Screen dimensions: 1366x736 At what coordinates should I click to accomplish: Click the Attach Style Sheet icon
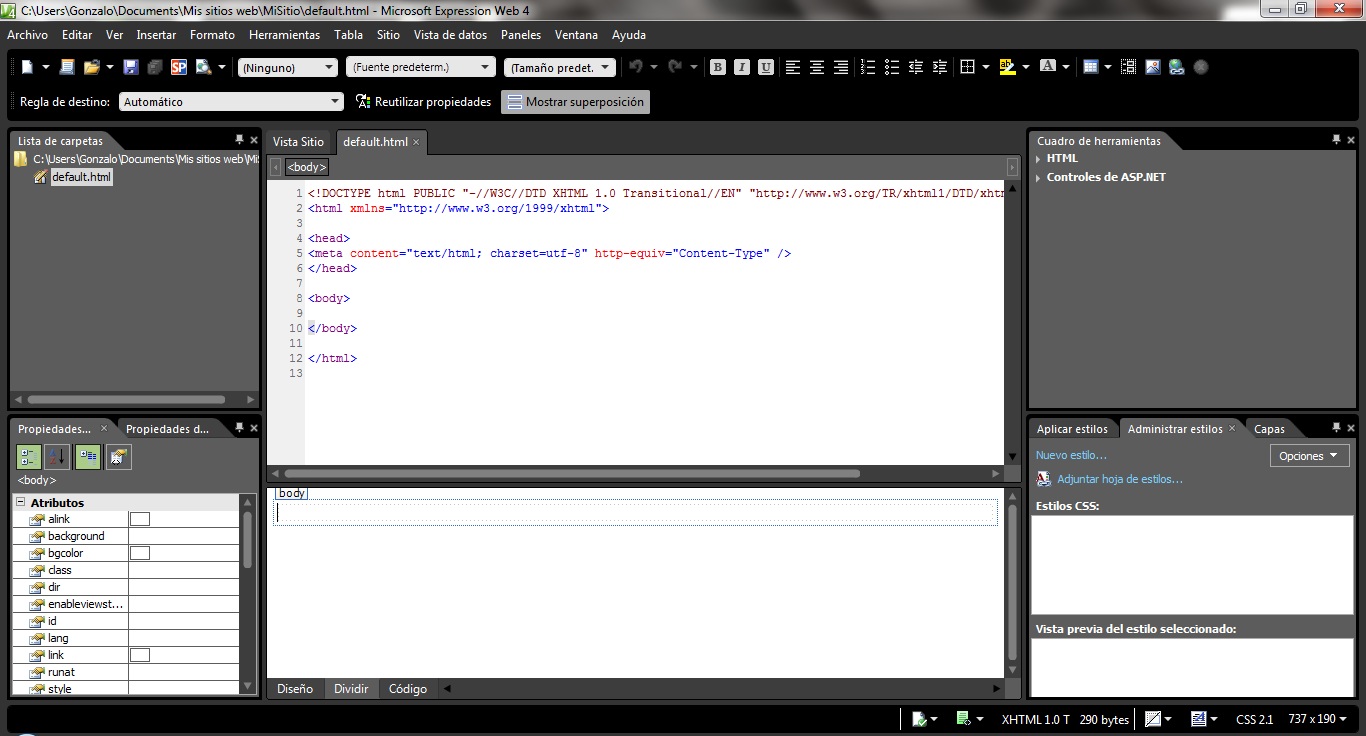(1044, 479)
